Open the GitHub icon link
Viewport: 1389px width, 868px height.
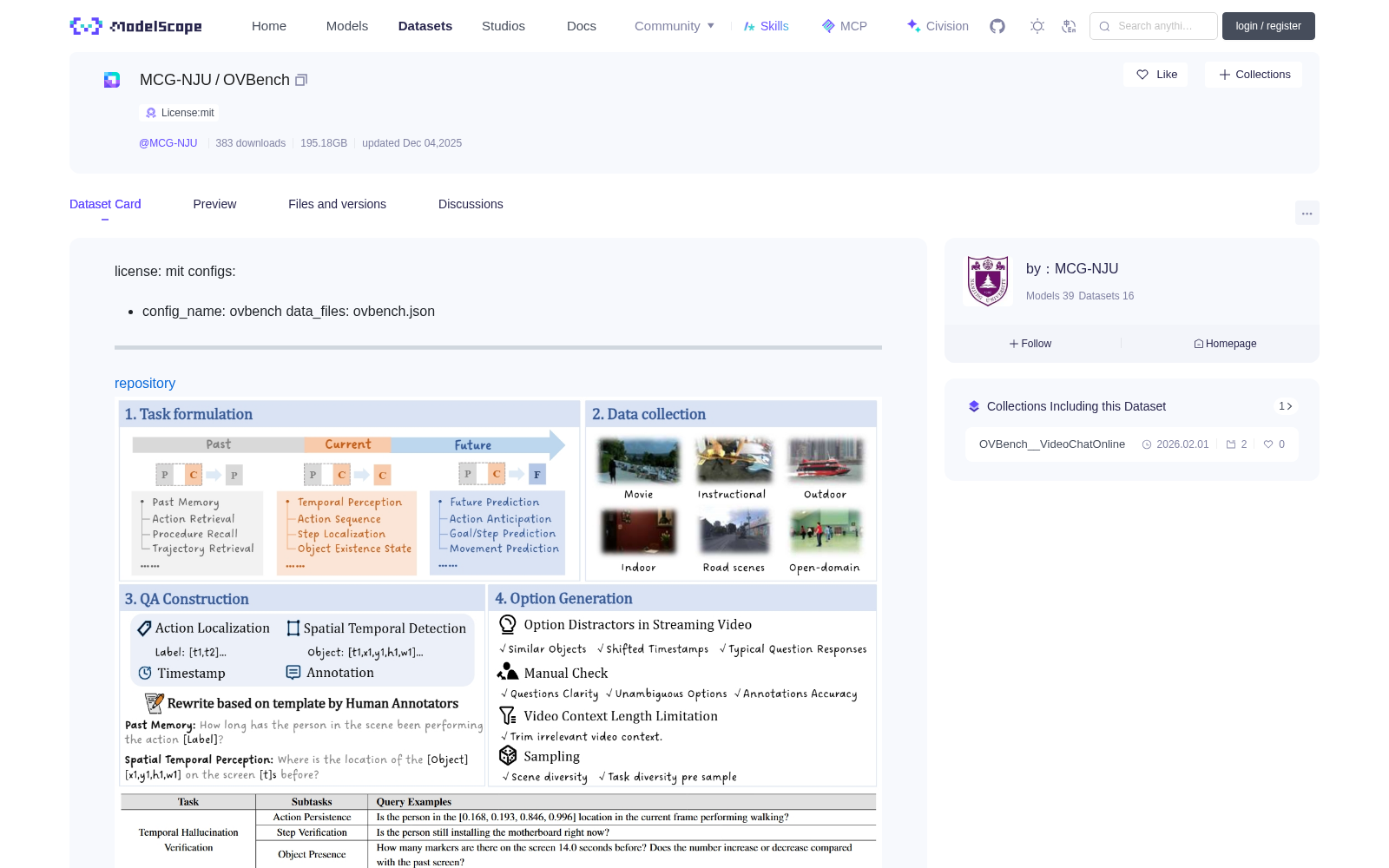(x=997, y=26)
